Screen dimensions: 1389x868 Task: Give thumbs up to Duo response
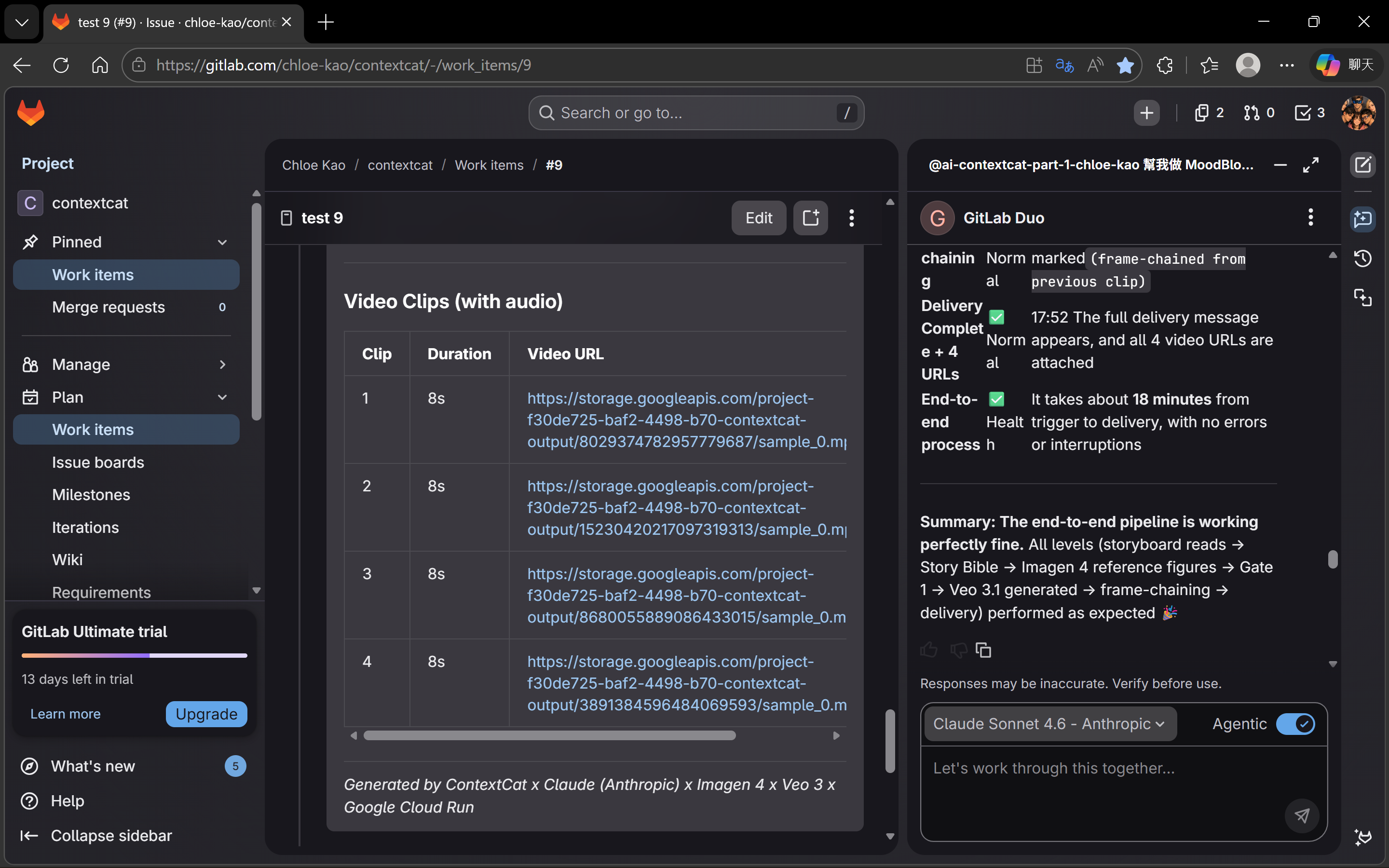pyautogui.click(x=929, y=650)
